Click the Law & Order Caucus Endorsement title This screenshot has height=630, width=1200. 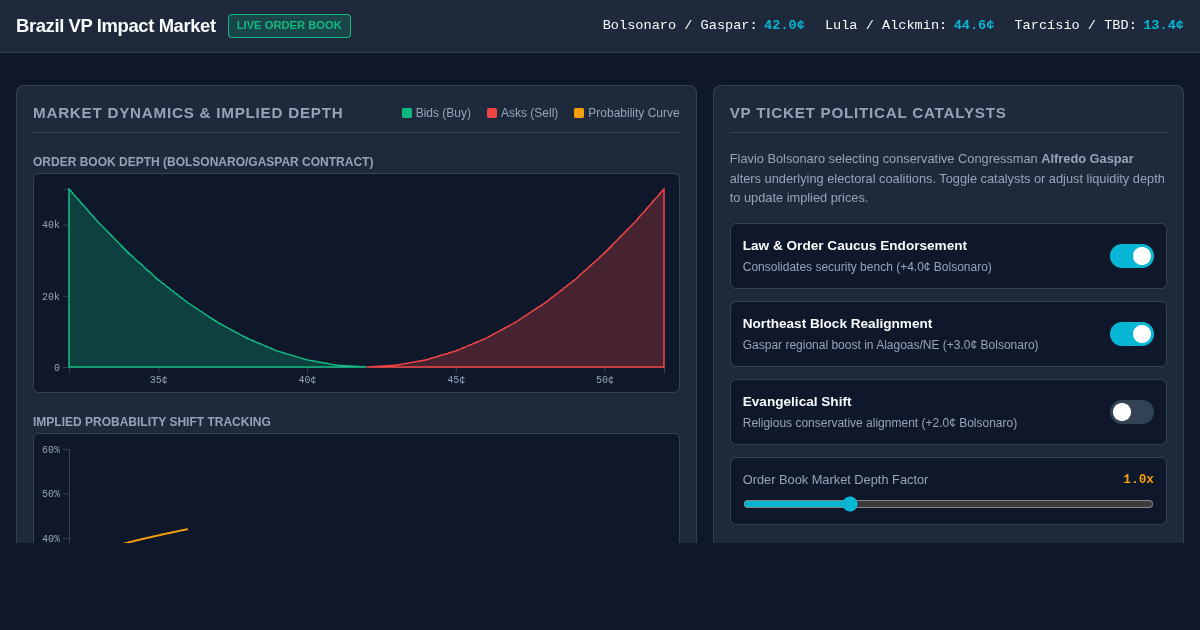click(x=855, y=245)
